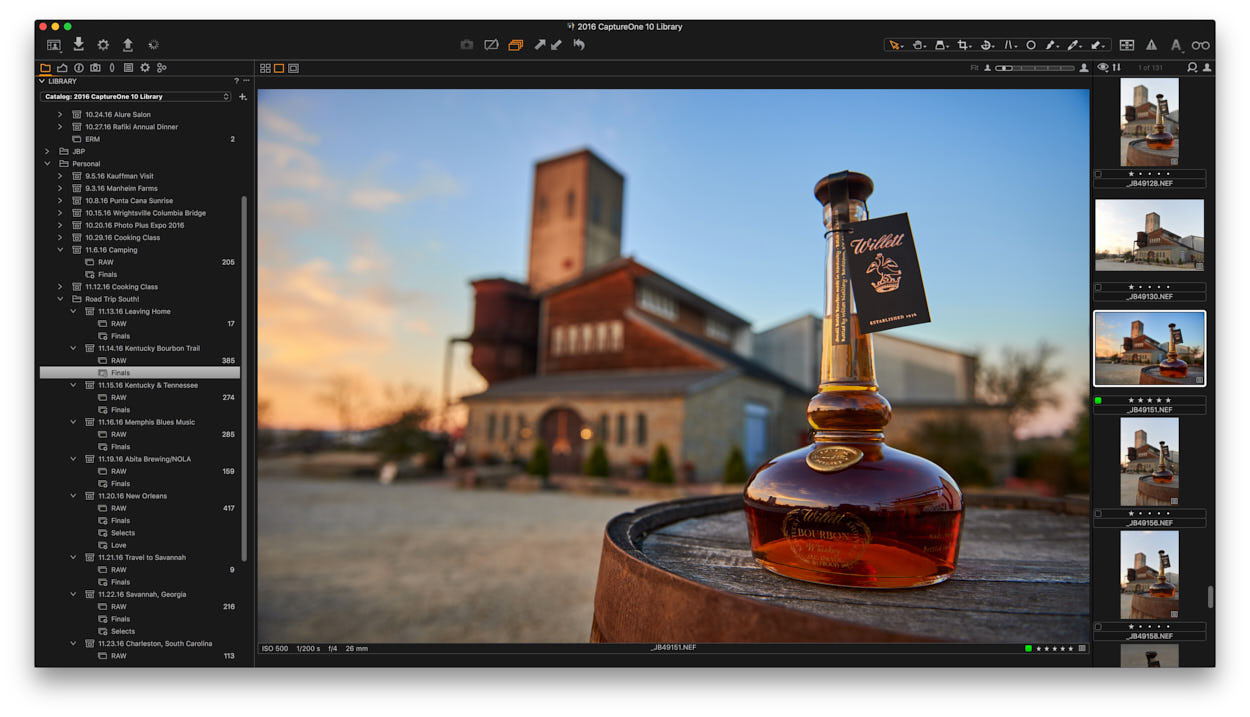Select the white balance eyedropper tool
This screenshot has height=717, width=1250.
(1075, 45)
